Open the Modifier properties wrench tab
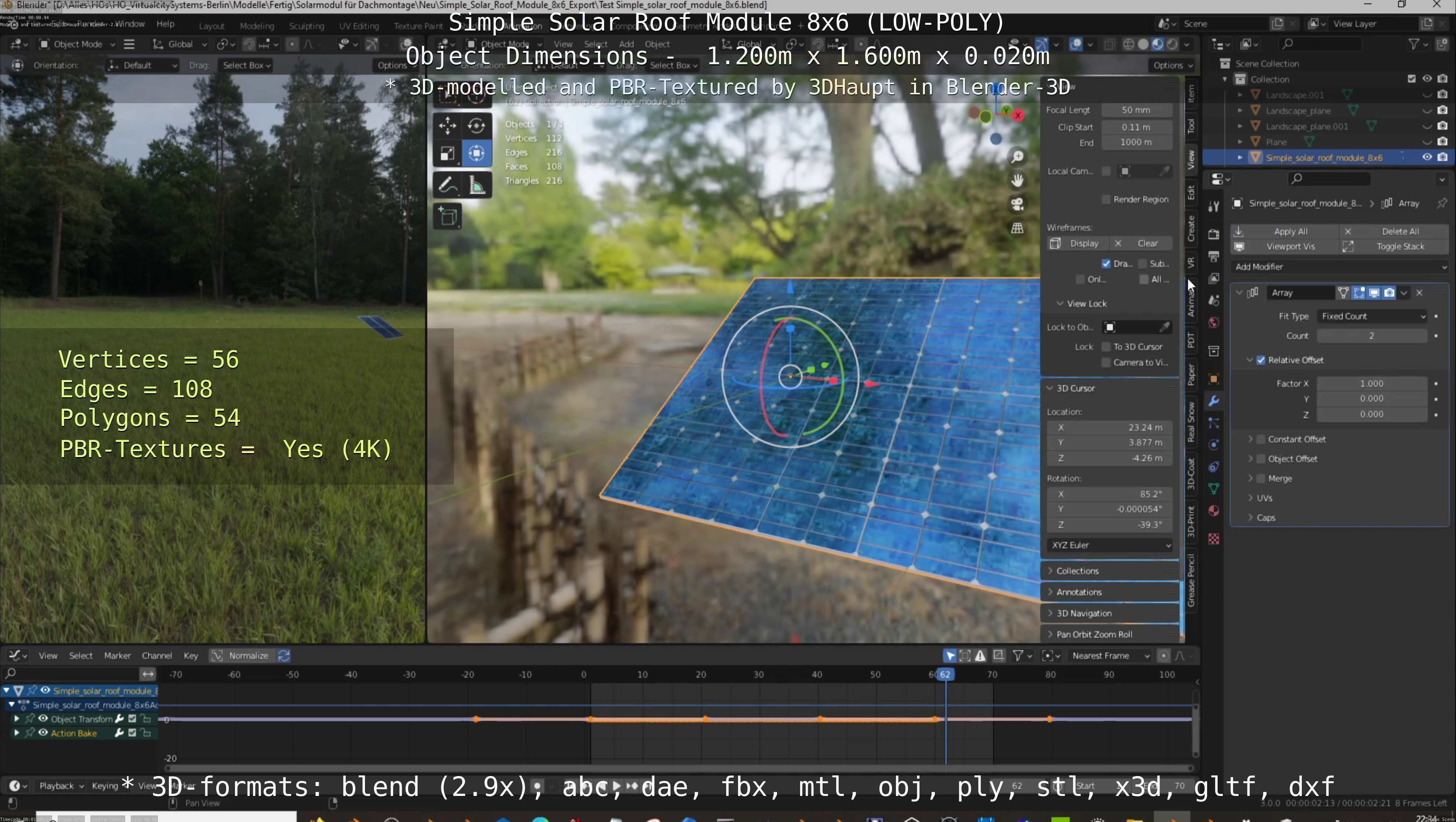This screenshot has height=822, width=1456. tap(1214, 401)
